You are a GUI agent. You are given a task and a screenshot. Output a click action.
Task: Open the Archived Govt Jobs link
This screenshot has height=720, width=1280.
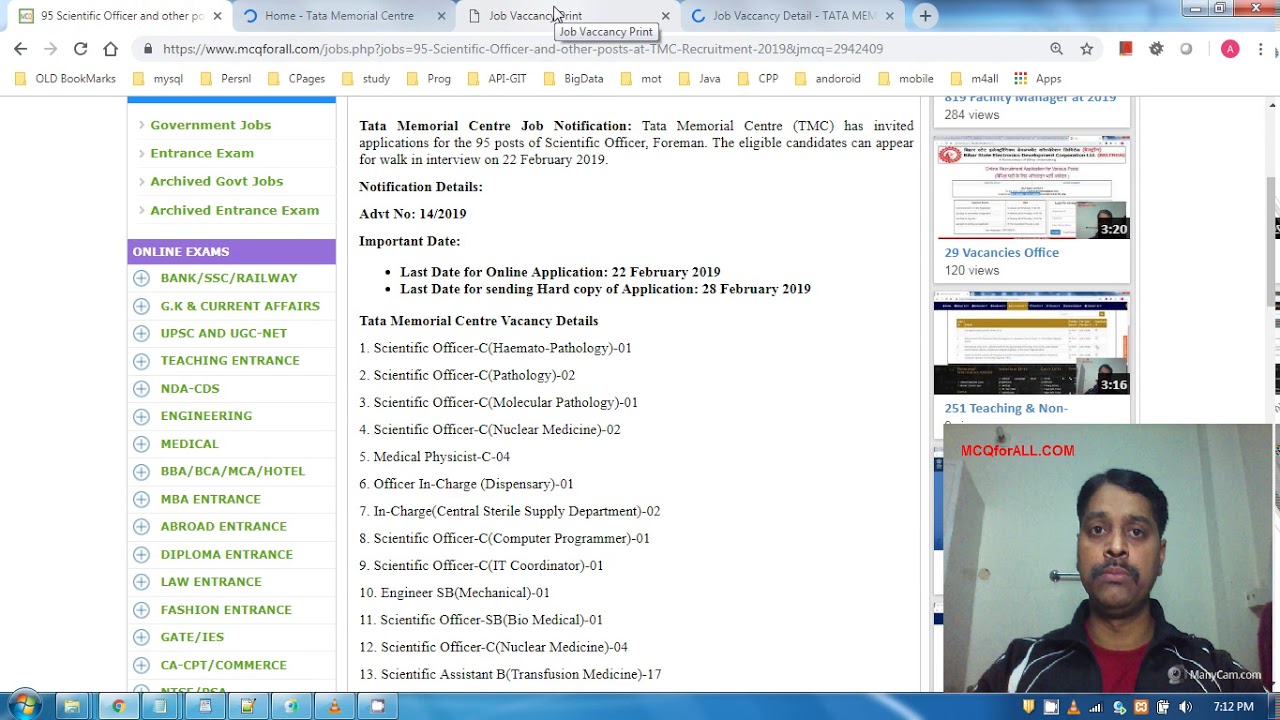(217, 181)
